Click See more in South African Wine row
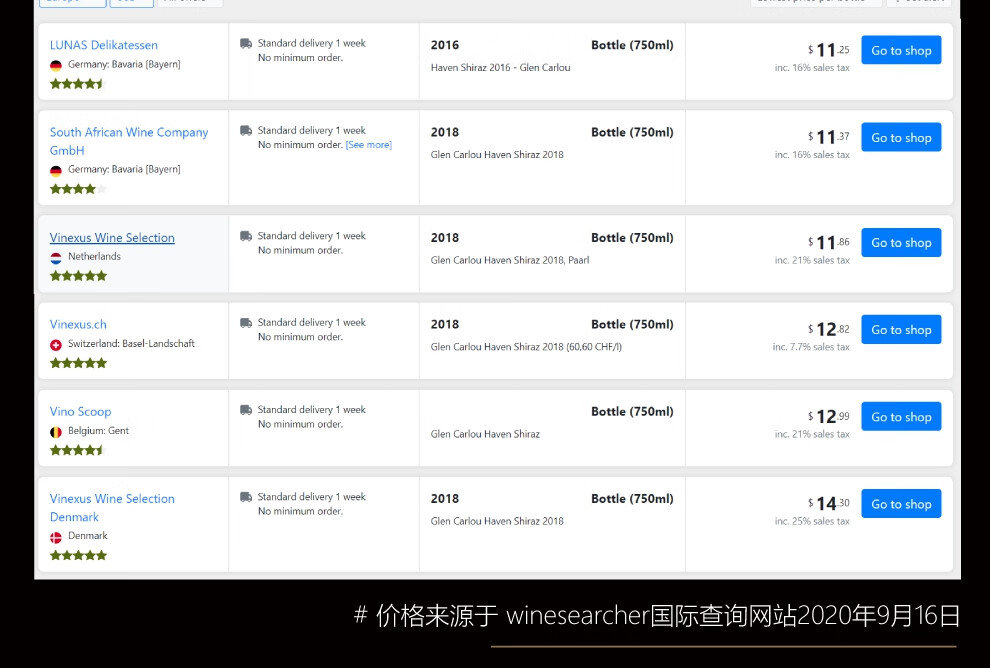The height and width of the screenshot is (668, 990). pyautogui.click(x=369, y=145)
